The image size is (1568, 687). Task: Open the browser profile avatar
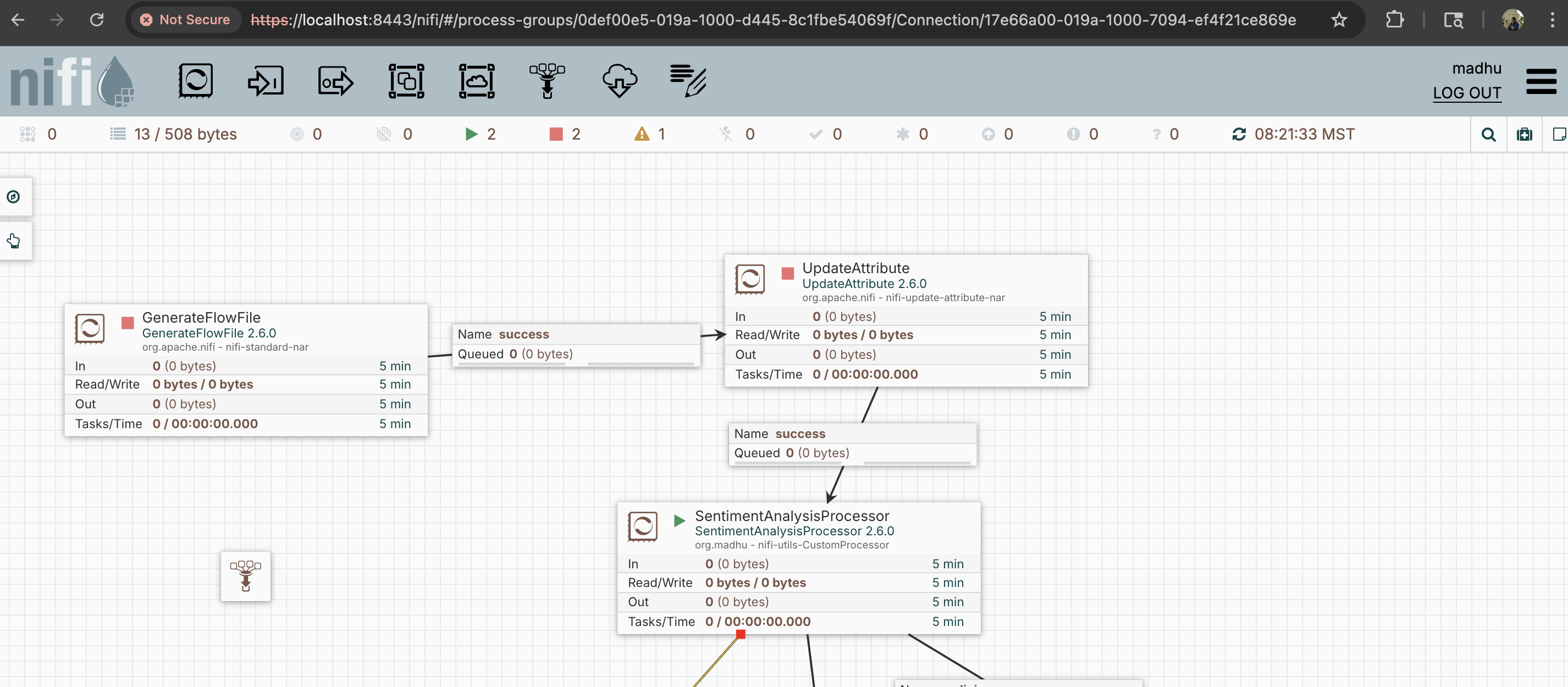pyautogui.click(x=1512, y=20)
